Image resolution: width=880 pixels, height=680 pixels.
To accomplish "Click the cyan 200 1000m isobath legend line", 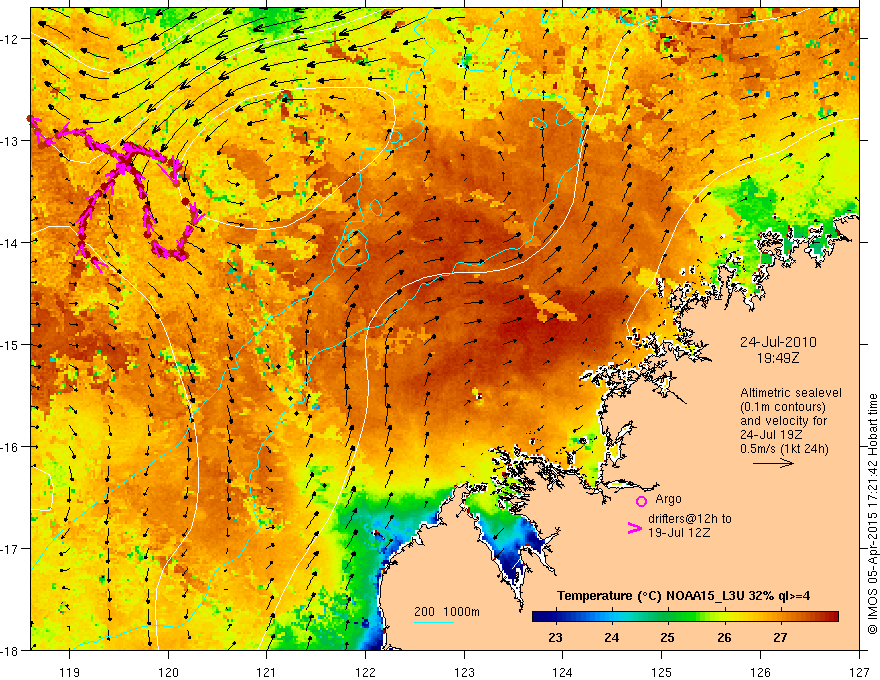I will point(434,622).
